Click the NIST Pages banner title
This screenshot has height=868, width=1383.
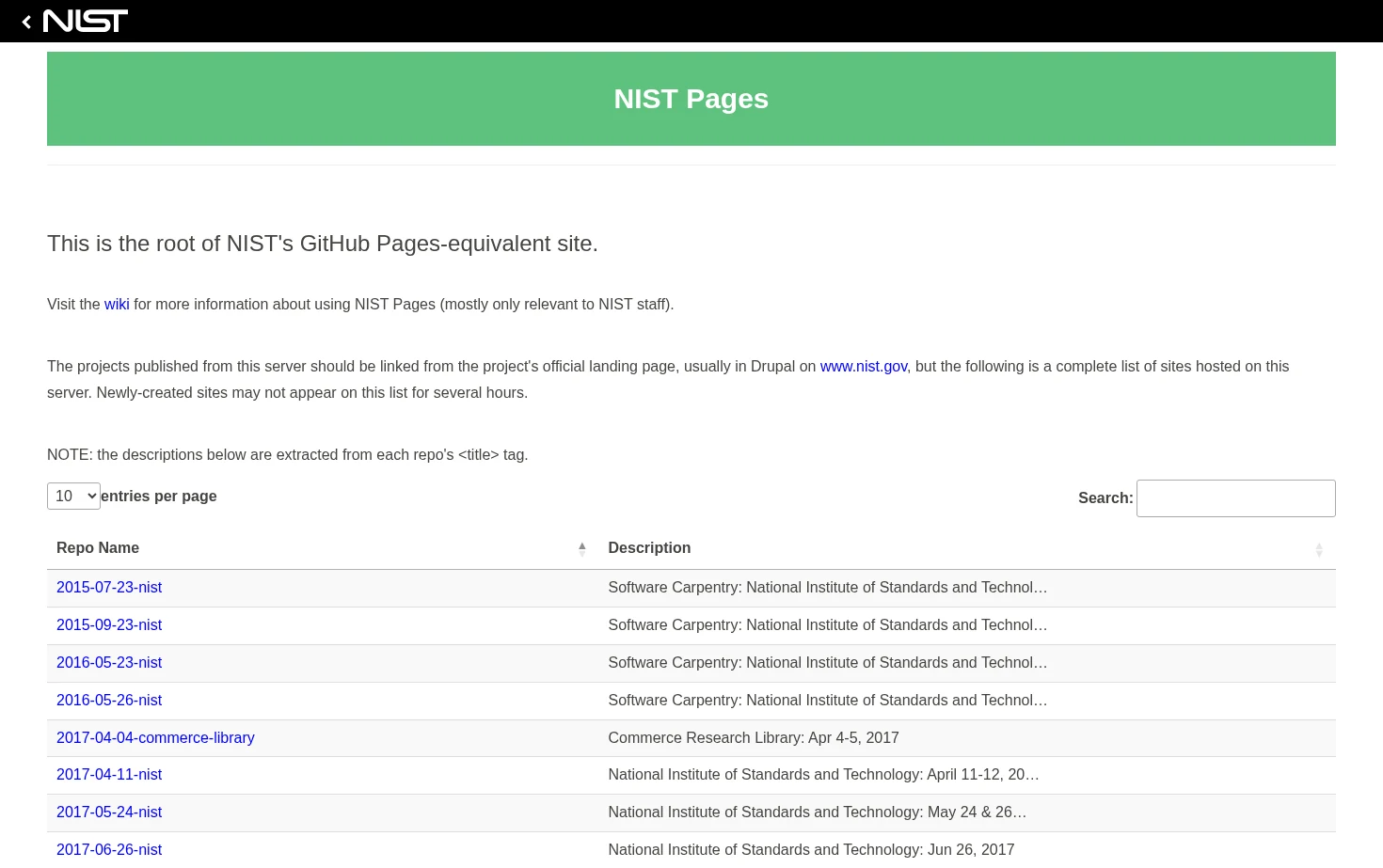[691, 99]
